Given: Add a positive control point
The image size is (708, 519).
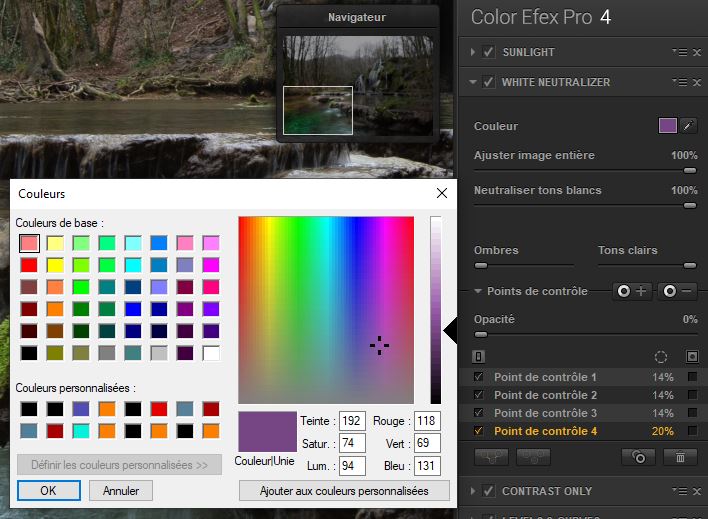Looking at the screenshot, I should tap(632, 291).
